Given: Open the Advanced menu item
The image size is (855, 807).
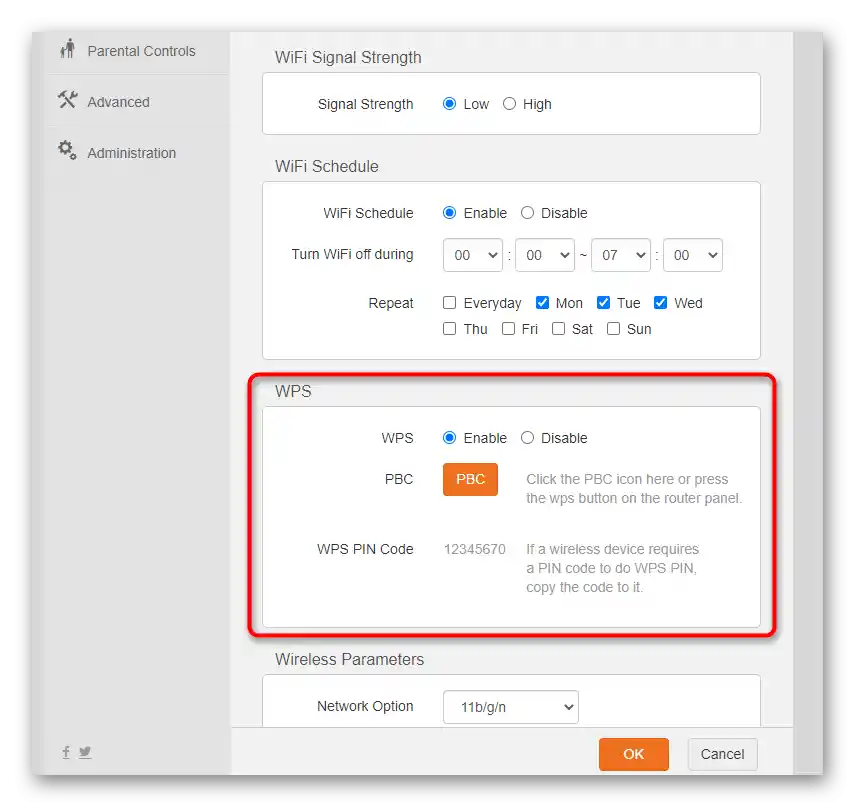Looking at the screenshot, I should point(118,102).
